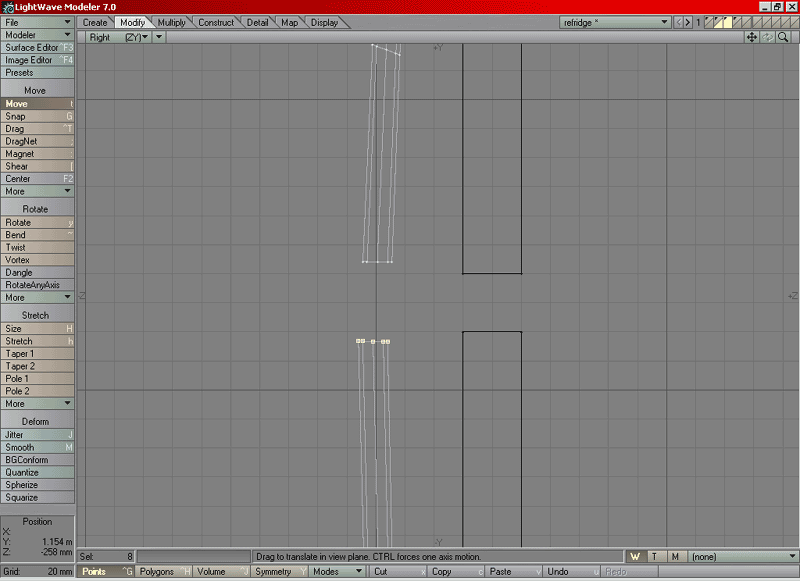Expand More under Stretch section

coord(37,403)
